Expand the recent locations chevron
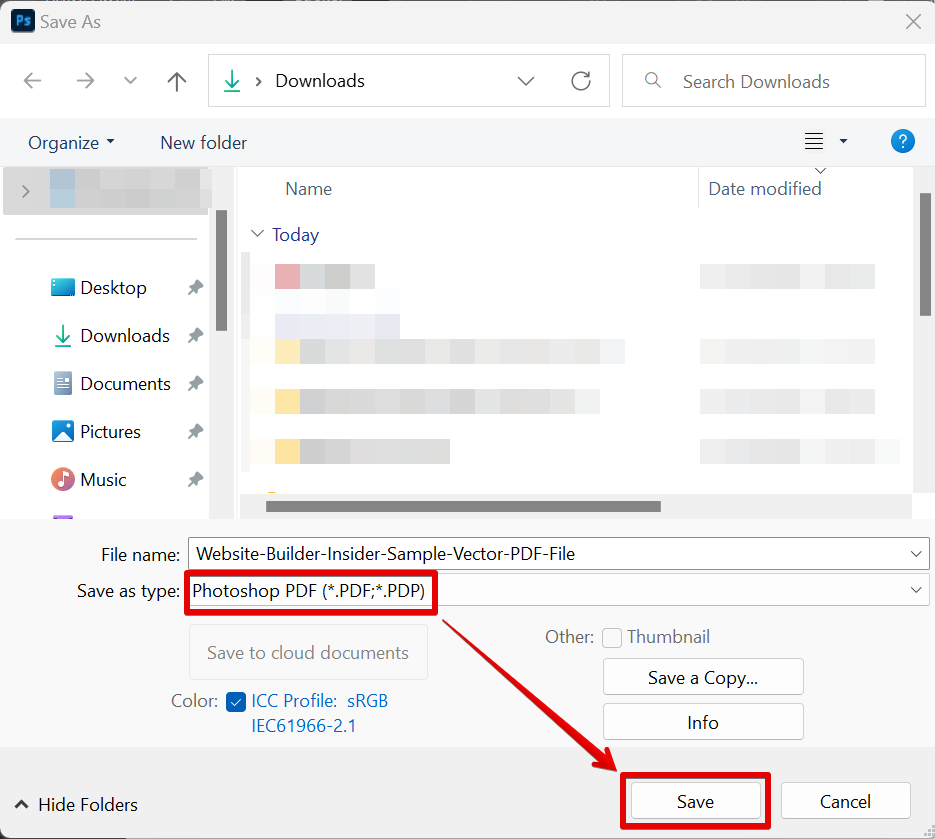Image resolution: width=935 pixels, height=839 pixels. pyautogui.click(x=130, y=81)
